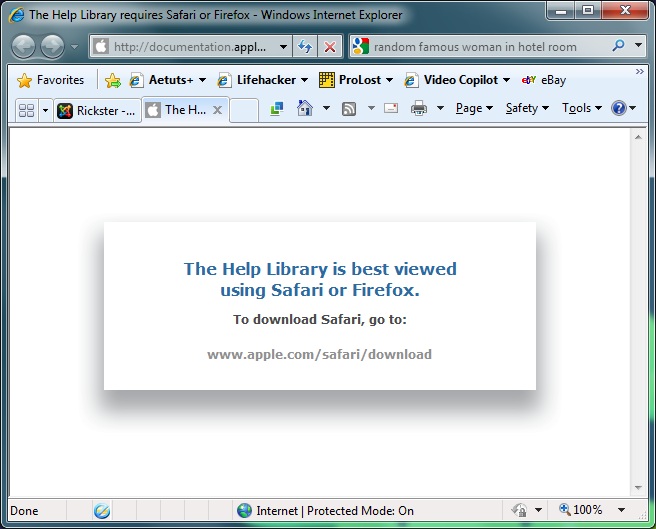This screenshot has height=529, width=656.
Task: Click the RSS feeds icon
Action: click(x=350, y=109)
